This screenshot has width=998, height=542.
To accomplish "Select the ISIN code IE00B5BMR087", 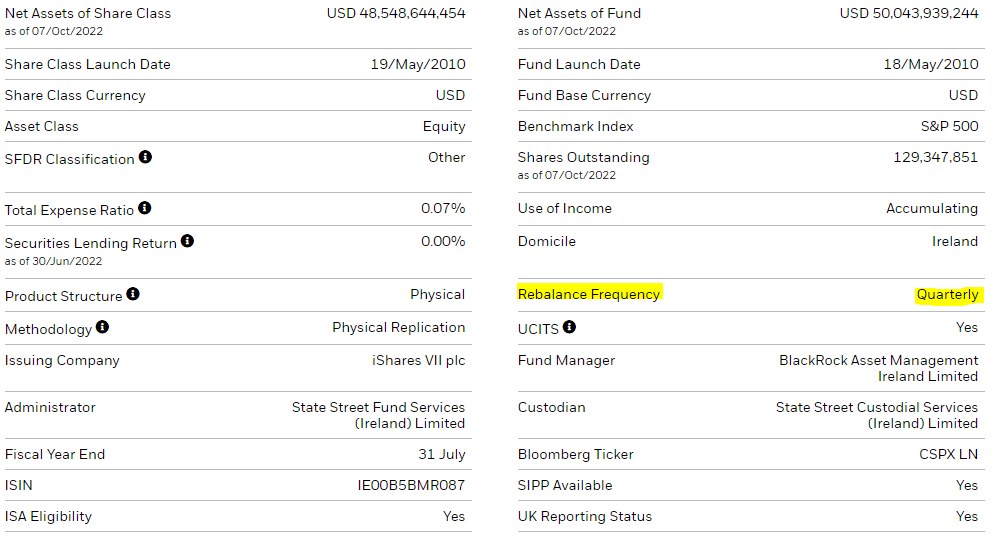I will pyautogui.click(x=411, y=485).
